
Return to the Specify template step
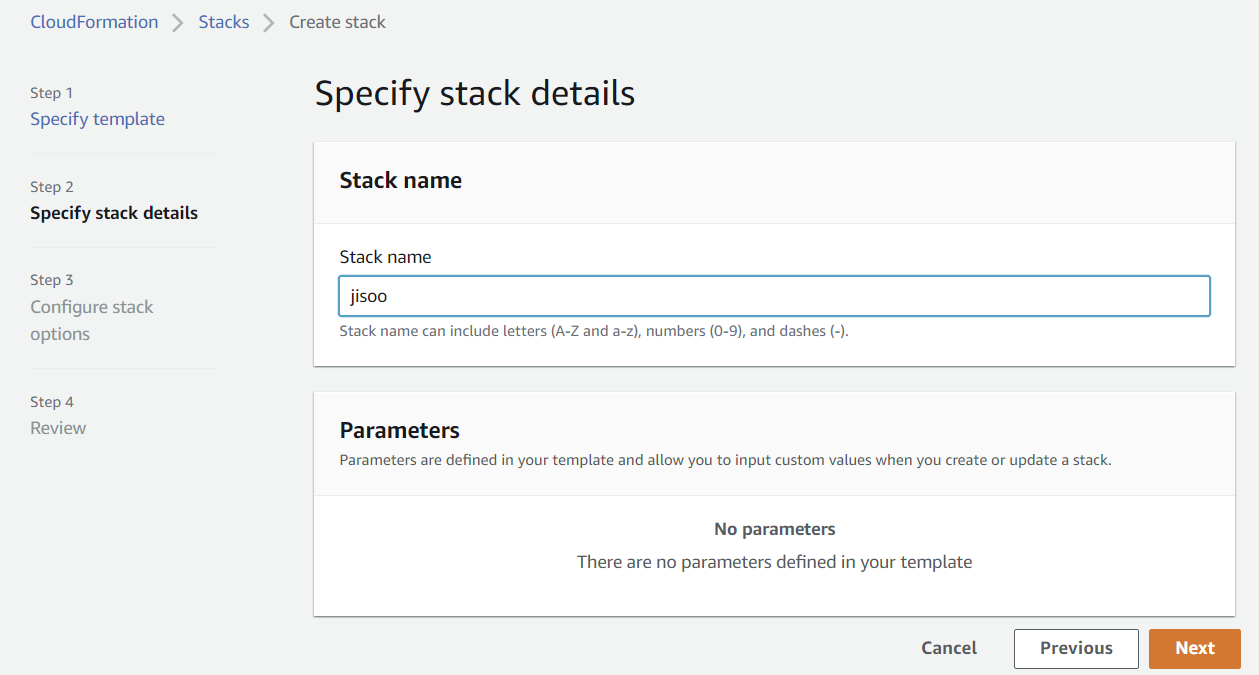pyautogui.click(x=97, y=119)
